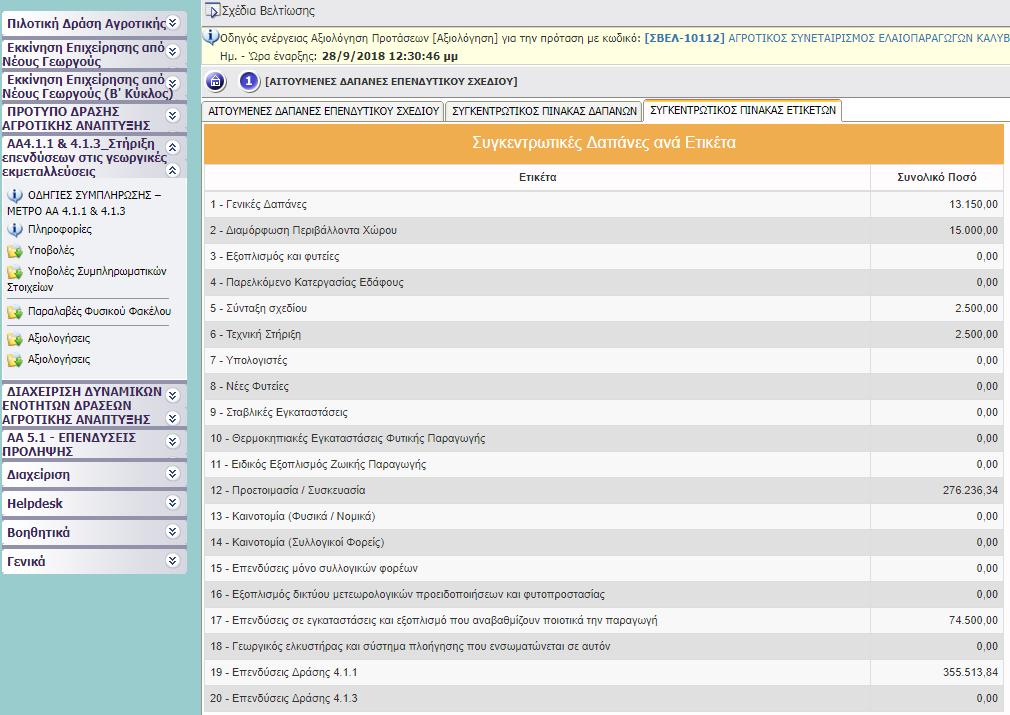Select the step 1 circle of the wizard
This screenshot has height=715, width=1010.
[x=249, y=82]
